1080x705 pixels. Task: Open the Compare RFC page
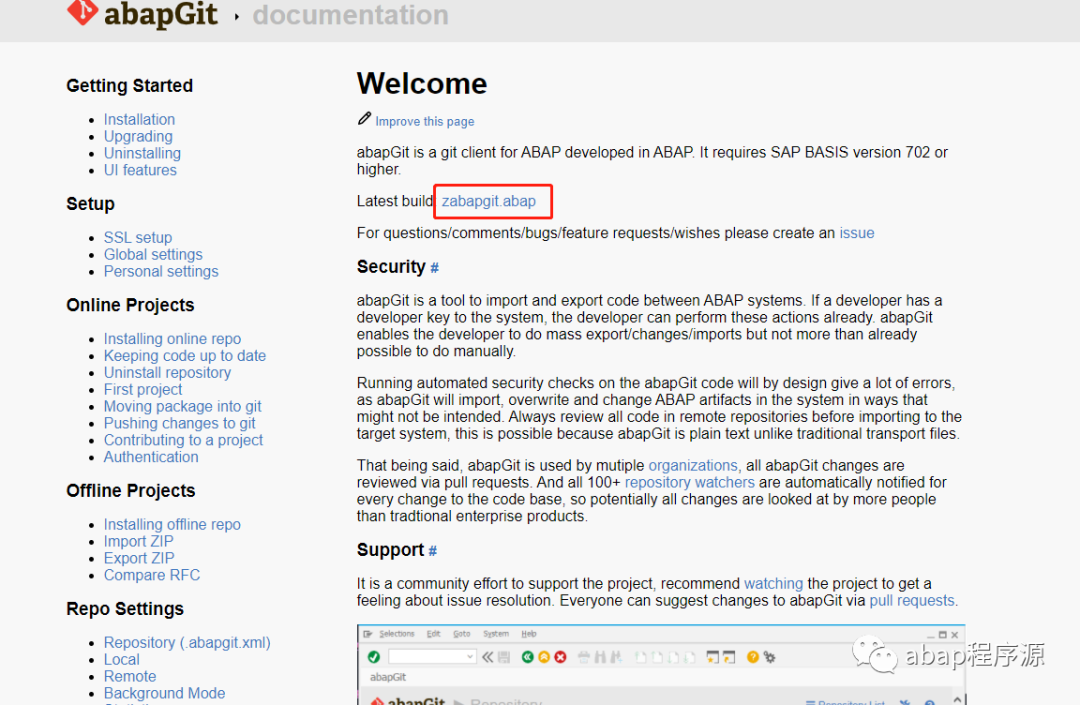click(152, 575)
